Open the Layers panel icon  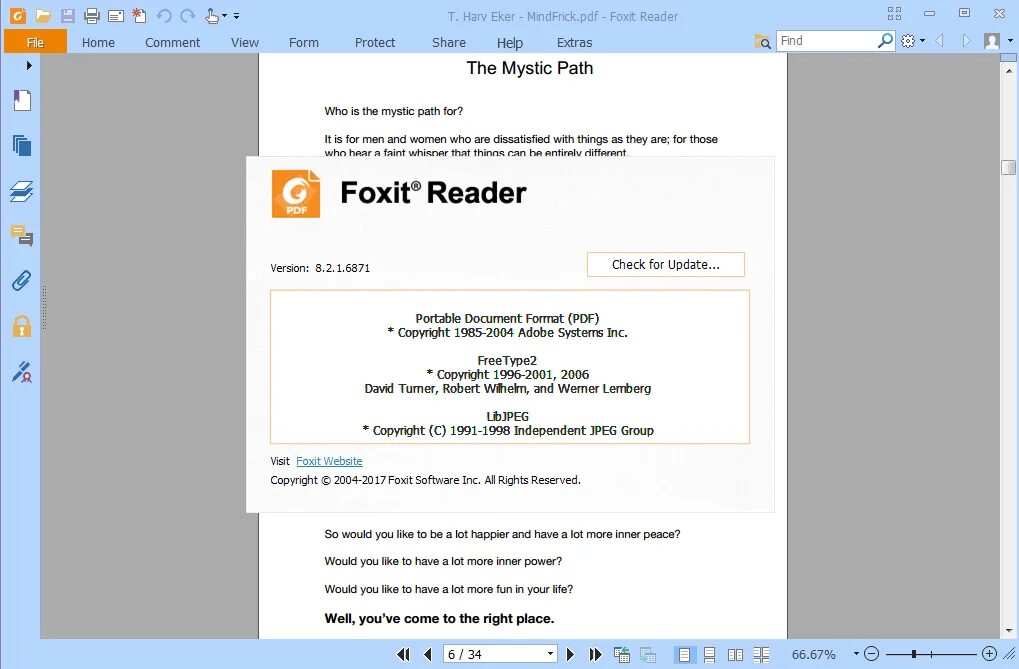click(x=22, y=191)
